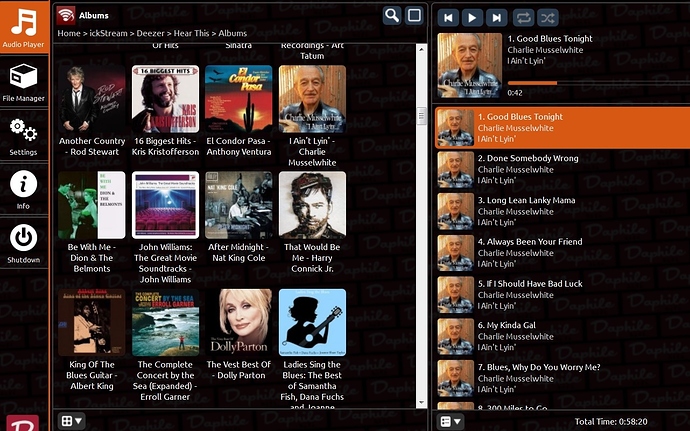Select track 5 If I Should Have Bad Luck

pos(562,295)
